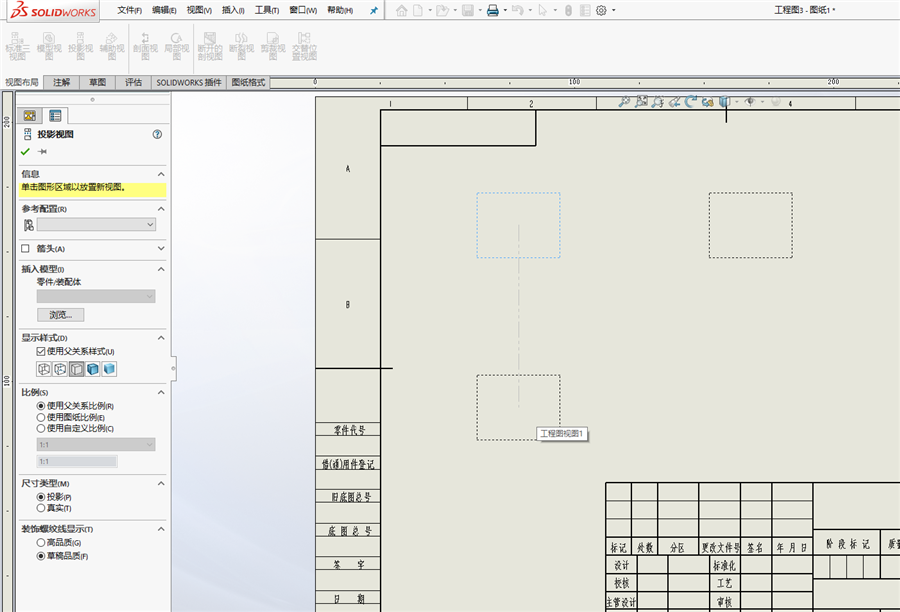
Task: Select Hidden Lines Removed display style
Action: (x=76, y=369)
